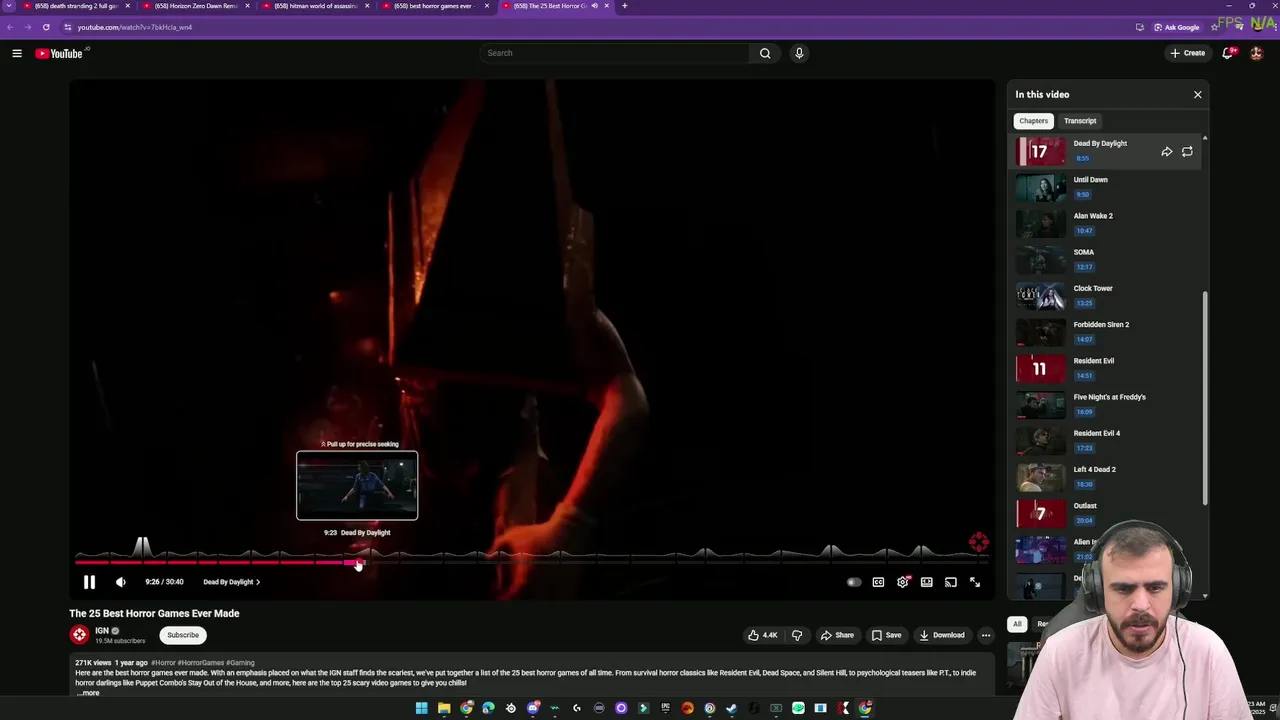Expand description with ...more
Viewport: 1280px width, 720px height.
pyautogui.click(x=89, y=693)
